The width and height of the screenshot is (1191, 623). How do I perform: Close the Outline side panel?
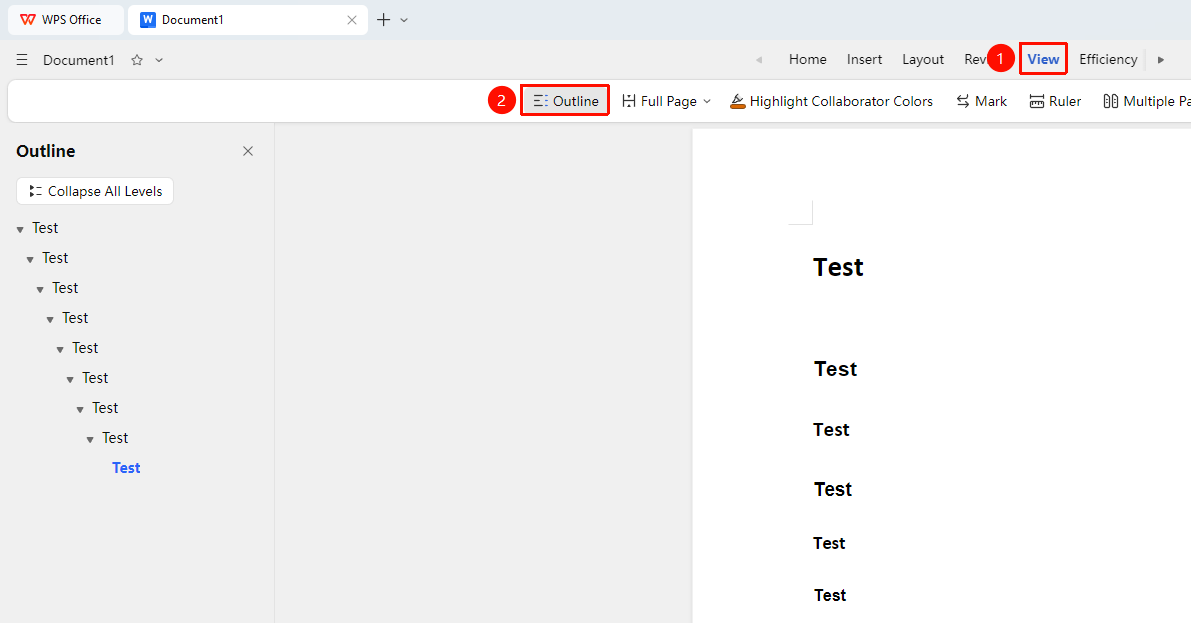(x=248, y=151)
